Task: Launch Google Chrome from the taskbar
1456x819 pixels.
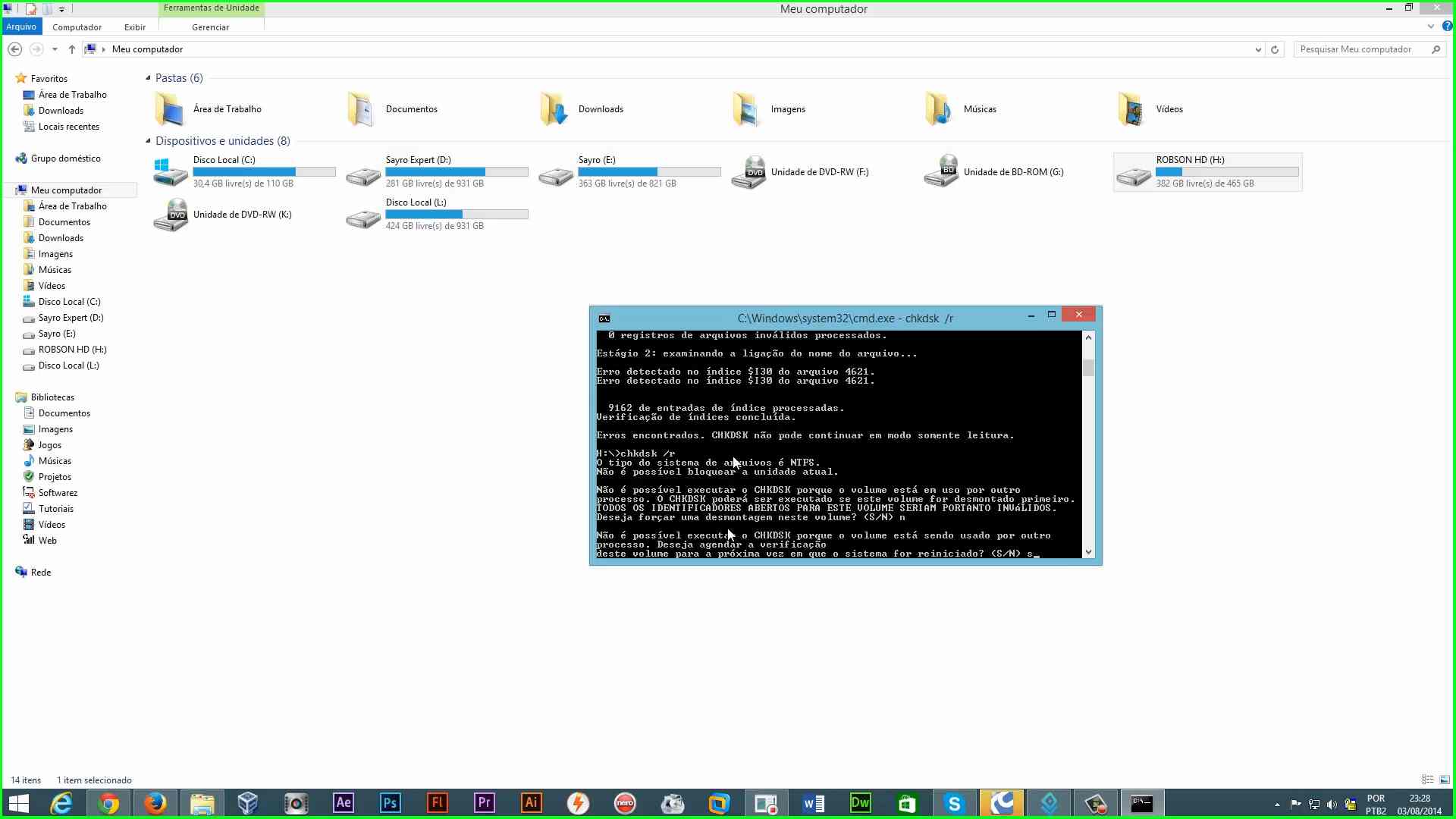Action: pos(108,803)
